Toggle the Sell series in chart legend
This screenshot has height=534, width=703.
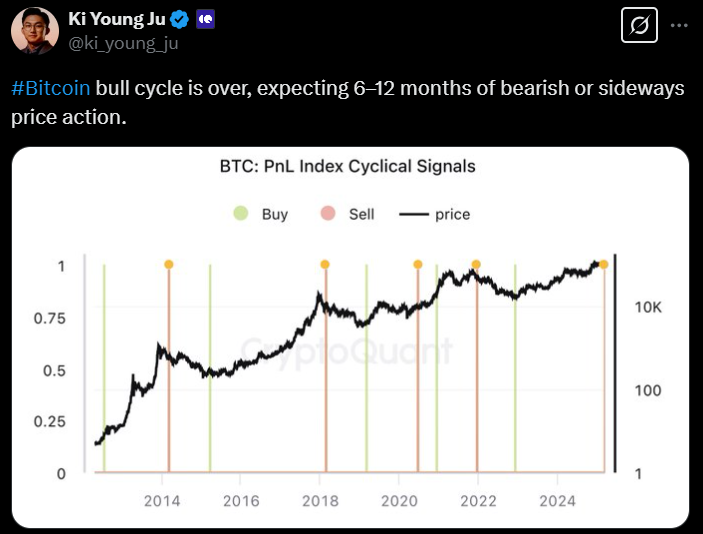pyautogui.click(x=348, y=214)
